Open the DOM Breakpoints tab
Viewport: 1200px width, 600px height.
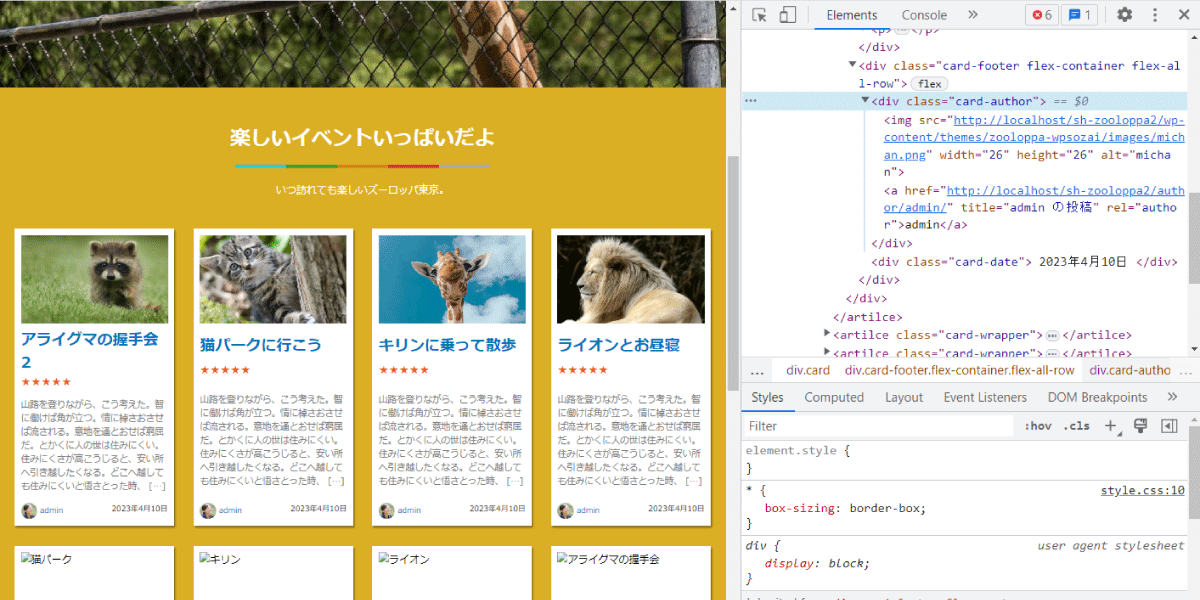[1097, 397]
